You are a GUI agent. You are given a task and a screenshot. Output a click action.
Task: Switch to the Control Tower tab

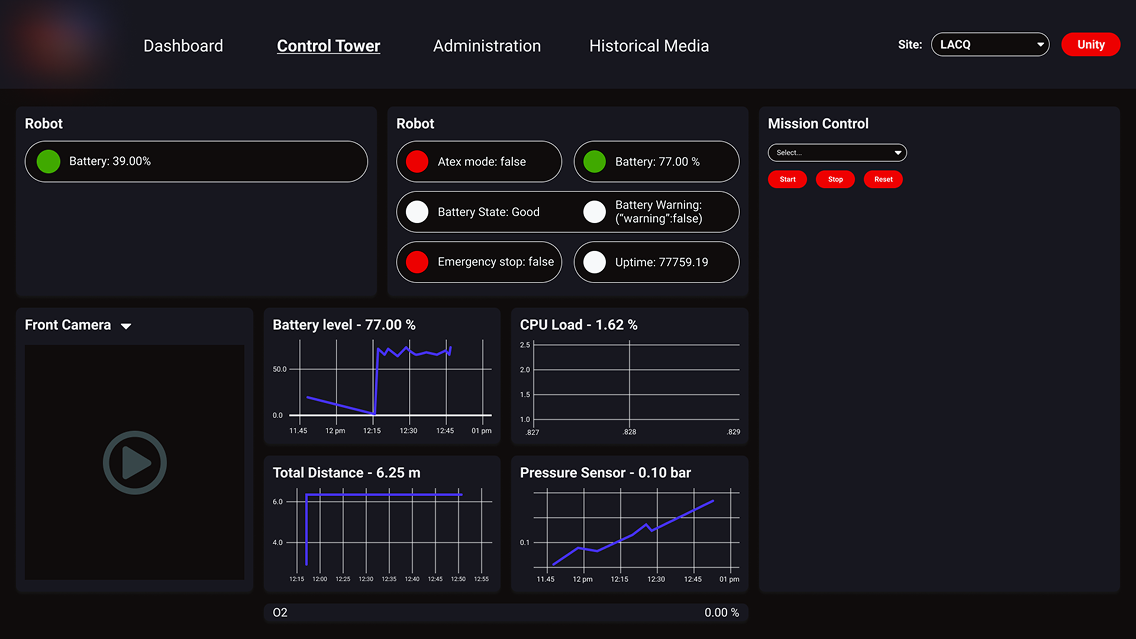[328, 46]
